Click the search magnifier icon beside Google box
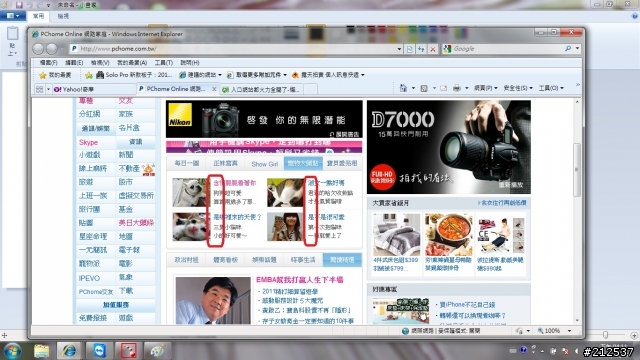640x360 pixels. click(568, 49)
